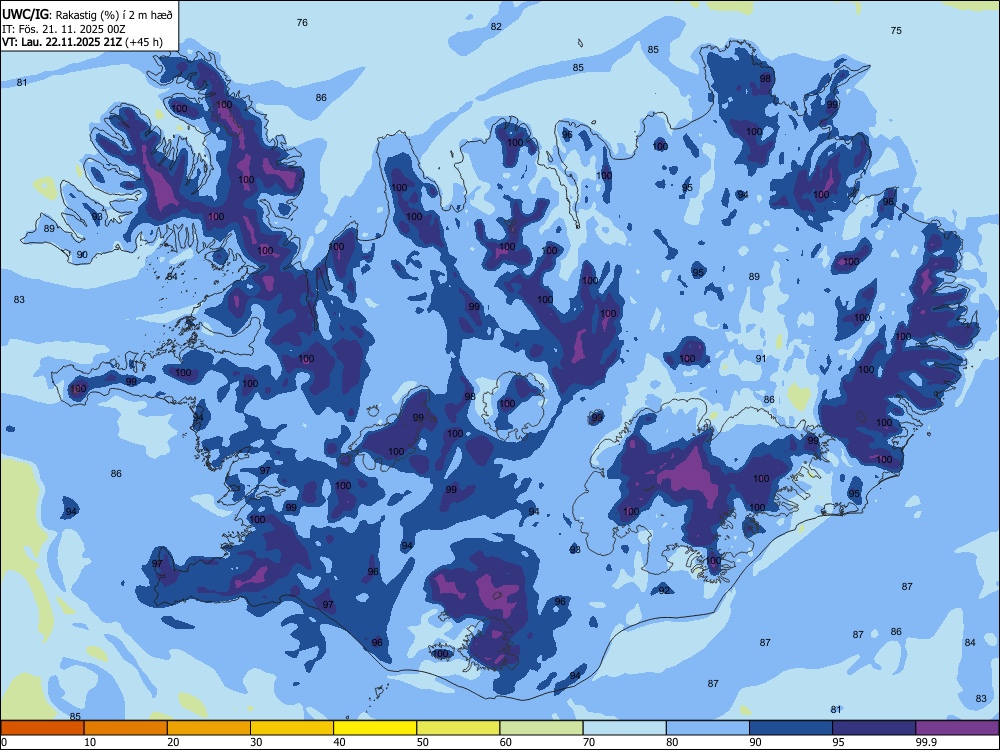Click the '92' humidity value on the map
This screenshot has height=750, width=1000.
(665, 591)
